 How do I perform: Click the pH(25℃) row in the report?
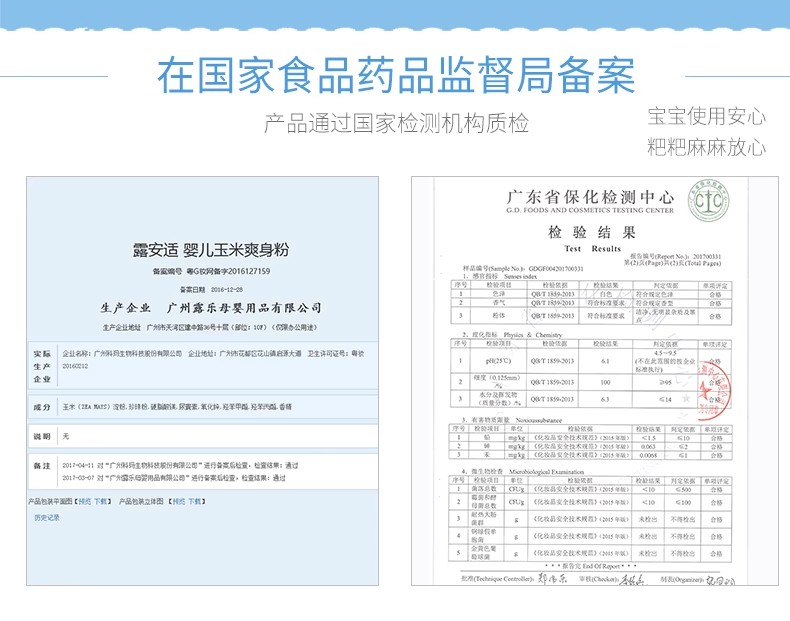pyautogui.click(x=590, y=361)
